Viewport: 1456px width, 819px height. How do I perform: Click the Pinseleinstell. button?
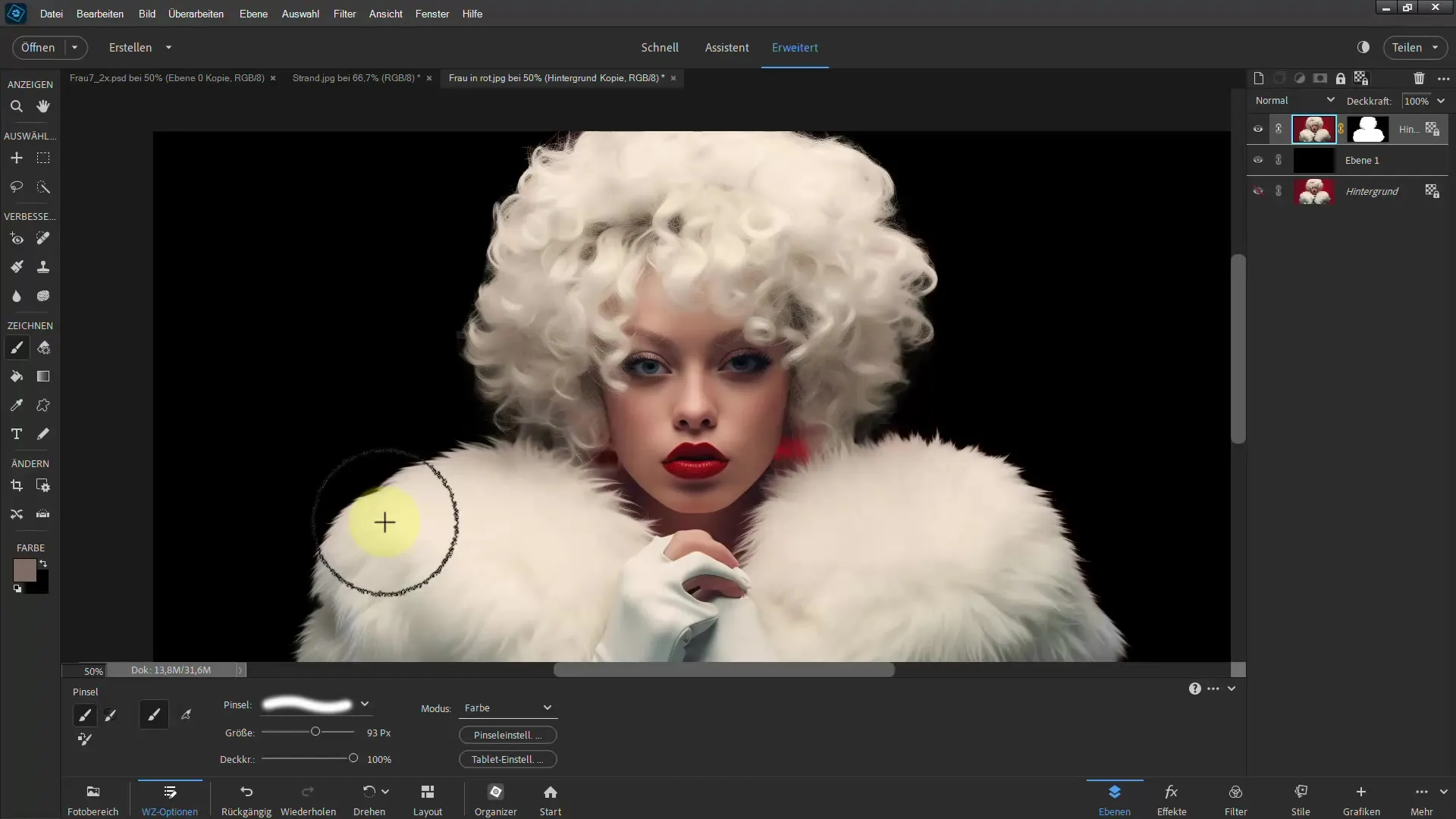click(507, 735)
